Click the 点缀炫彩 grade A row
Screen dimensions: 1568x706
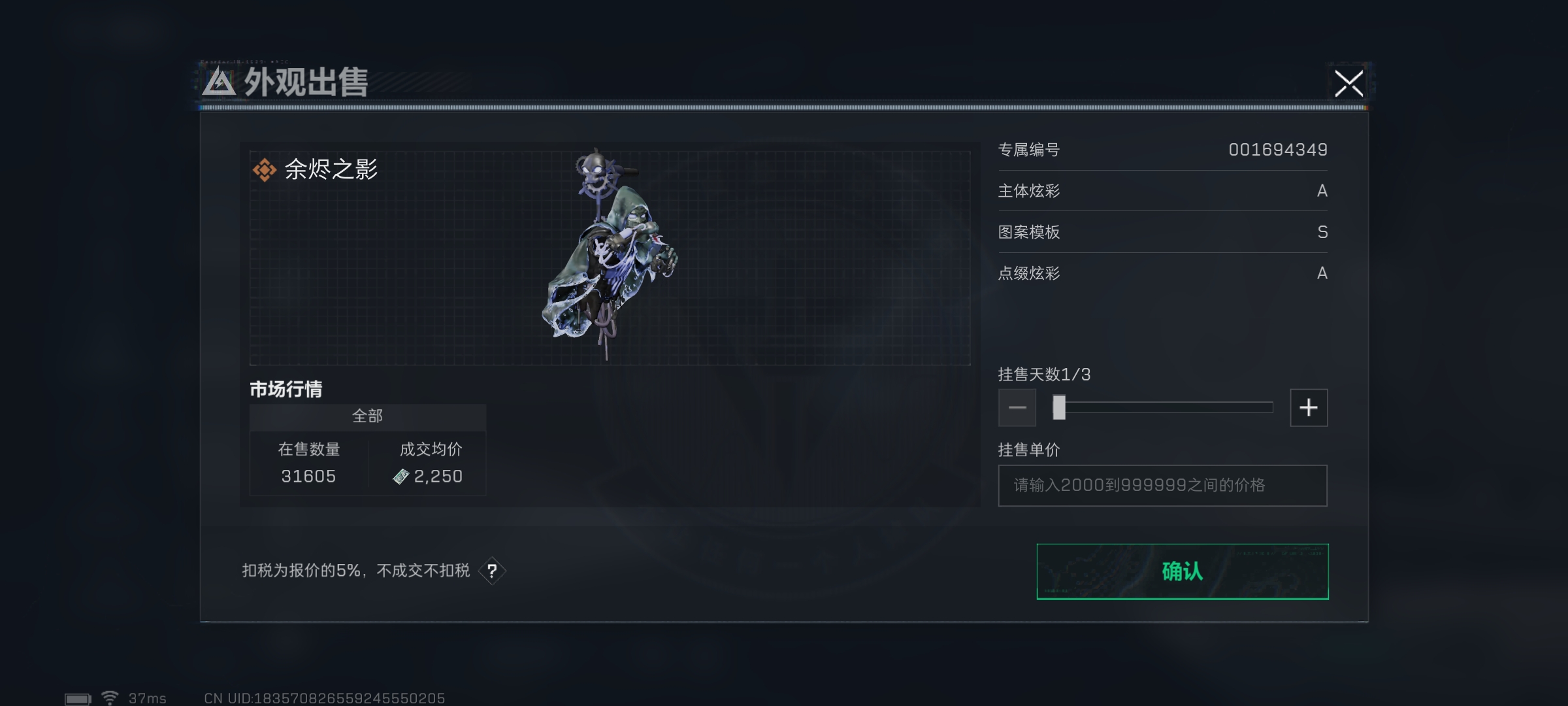[1163, 273]
